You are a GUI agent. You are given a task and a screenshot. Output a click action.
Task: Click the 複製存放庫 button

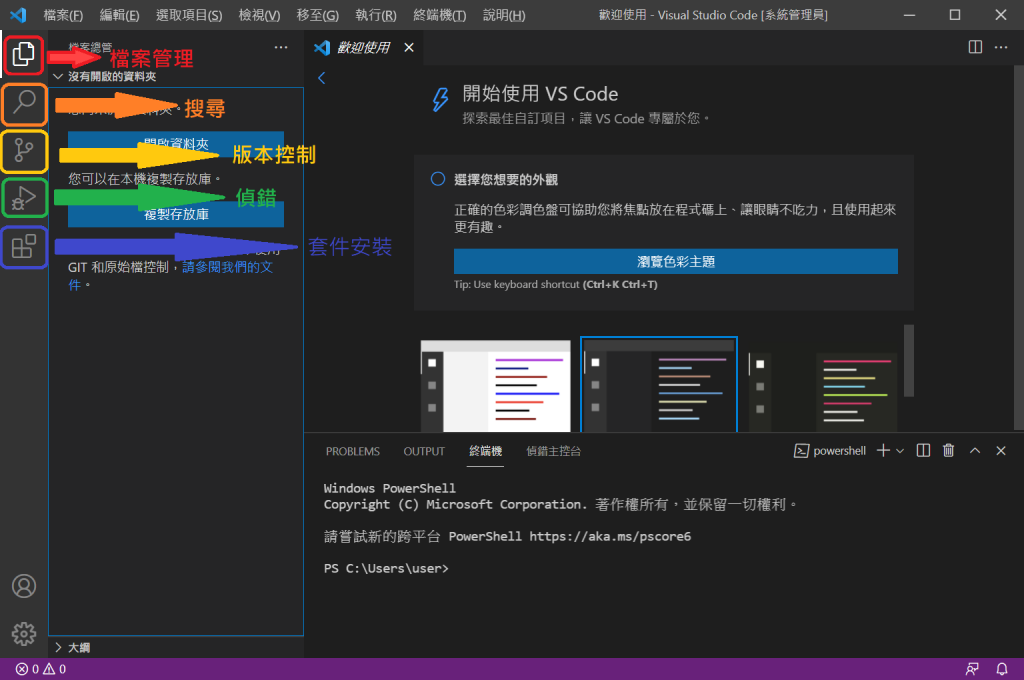[176, 214]
